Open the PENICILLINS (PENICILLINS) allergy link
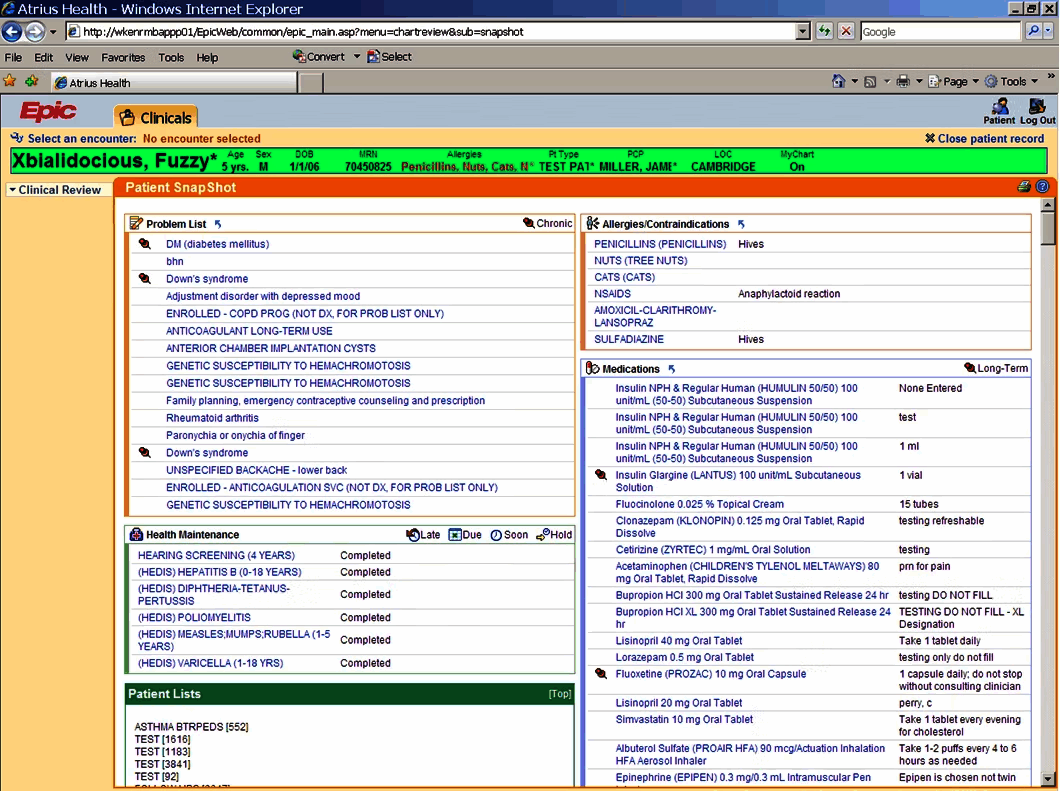The height and width of the screenshot is (791, 1060). click(660, 244)
